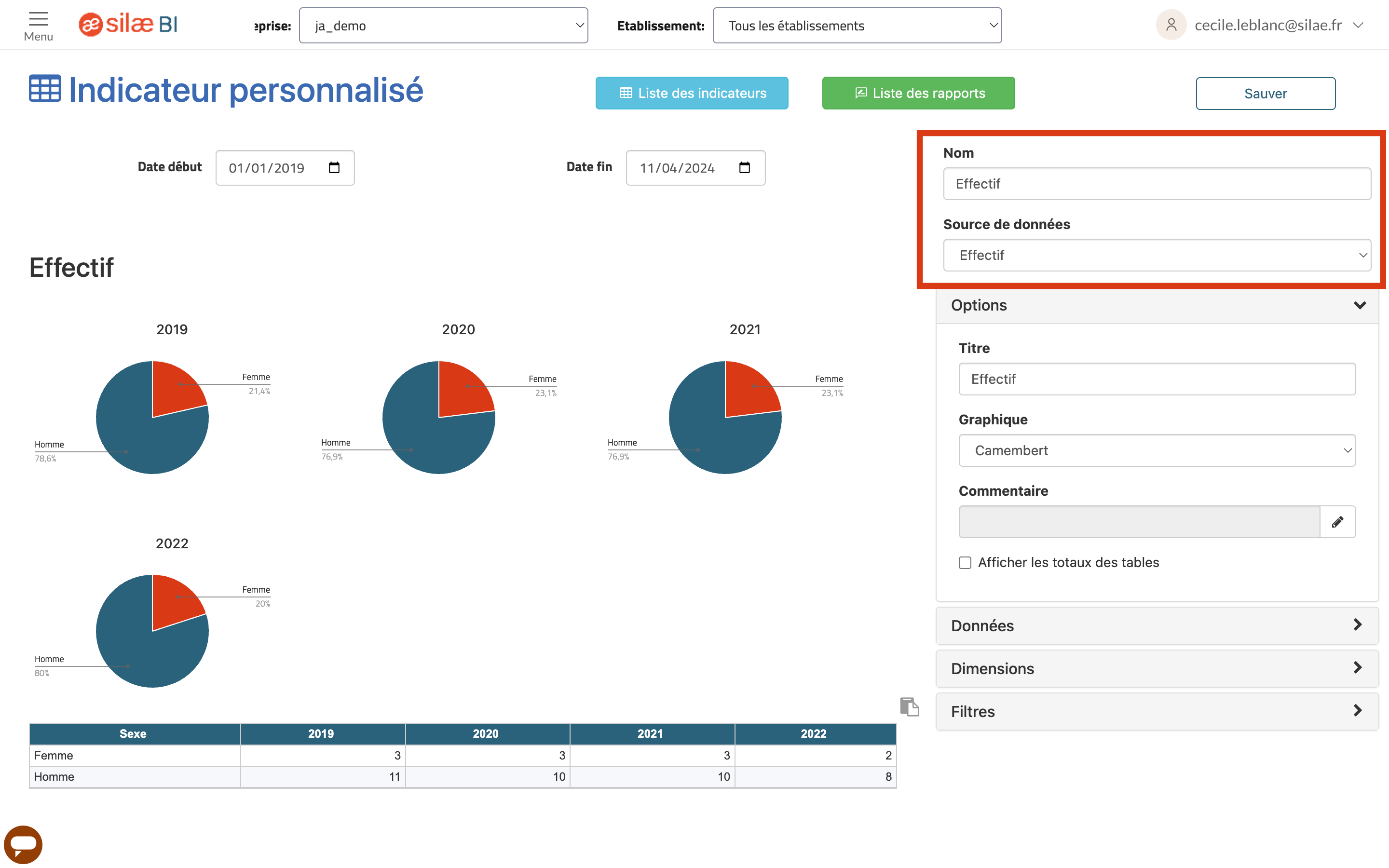Click the Liste des indicateurs button
The width and height of the screenshot is (1389, 868).
pos(692,93)
